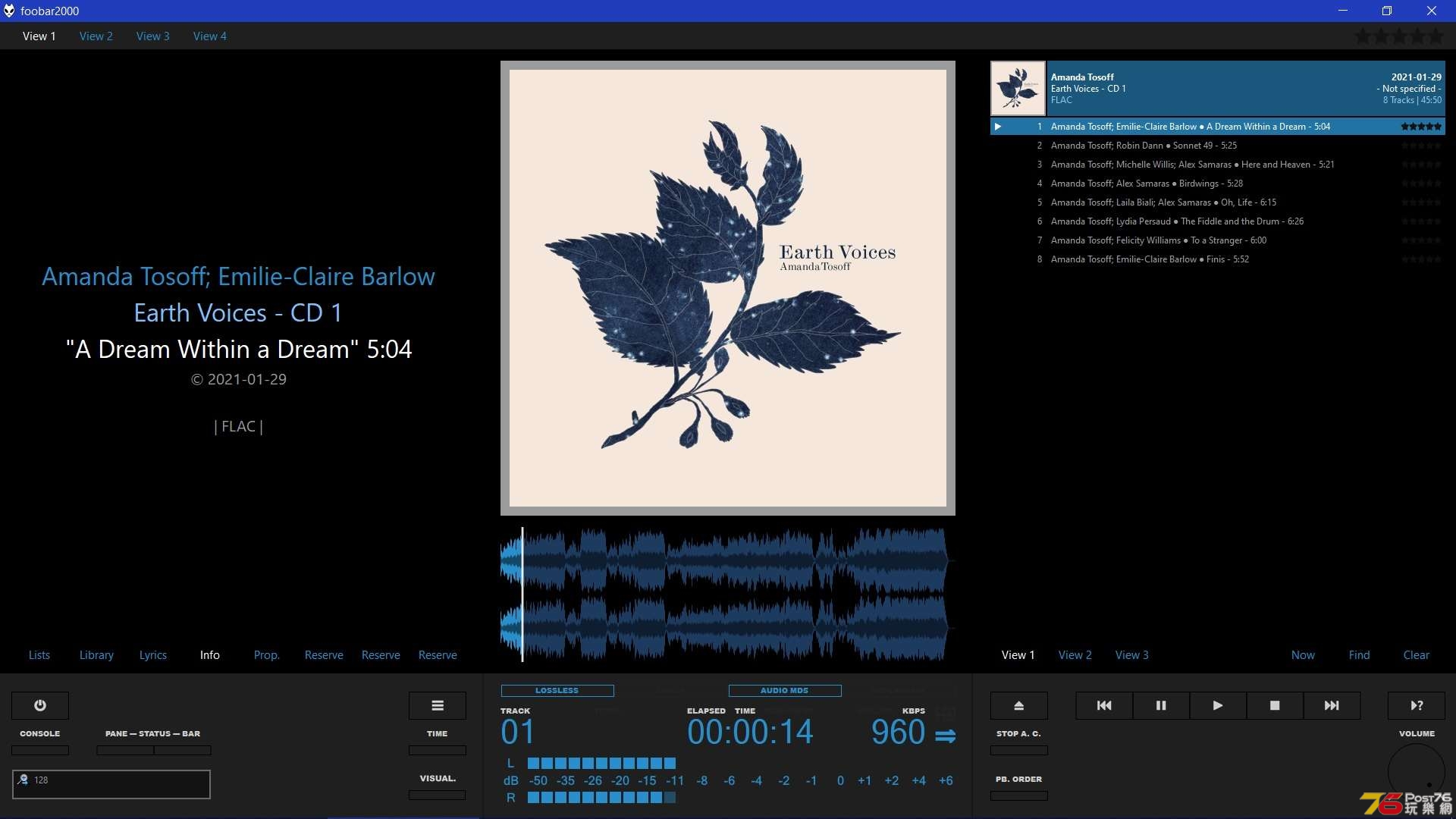Adjust the VOLUME knob

click(x=1417, y=772)
